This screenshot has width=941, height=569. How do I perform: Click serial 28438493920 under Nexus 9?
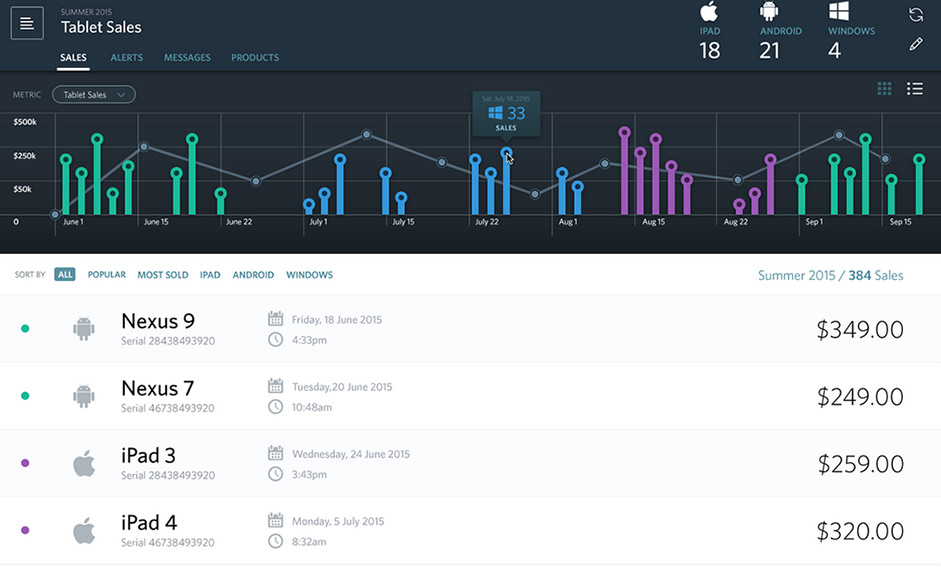click(x=168, y=341)
